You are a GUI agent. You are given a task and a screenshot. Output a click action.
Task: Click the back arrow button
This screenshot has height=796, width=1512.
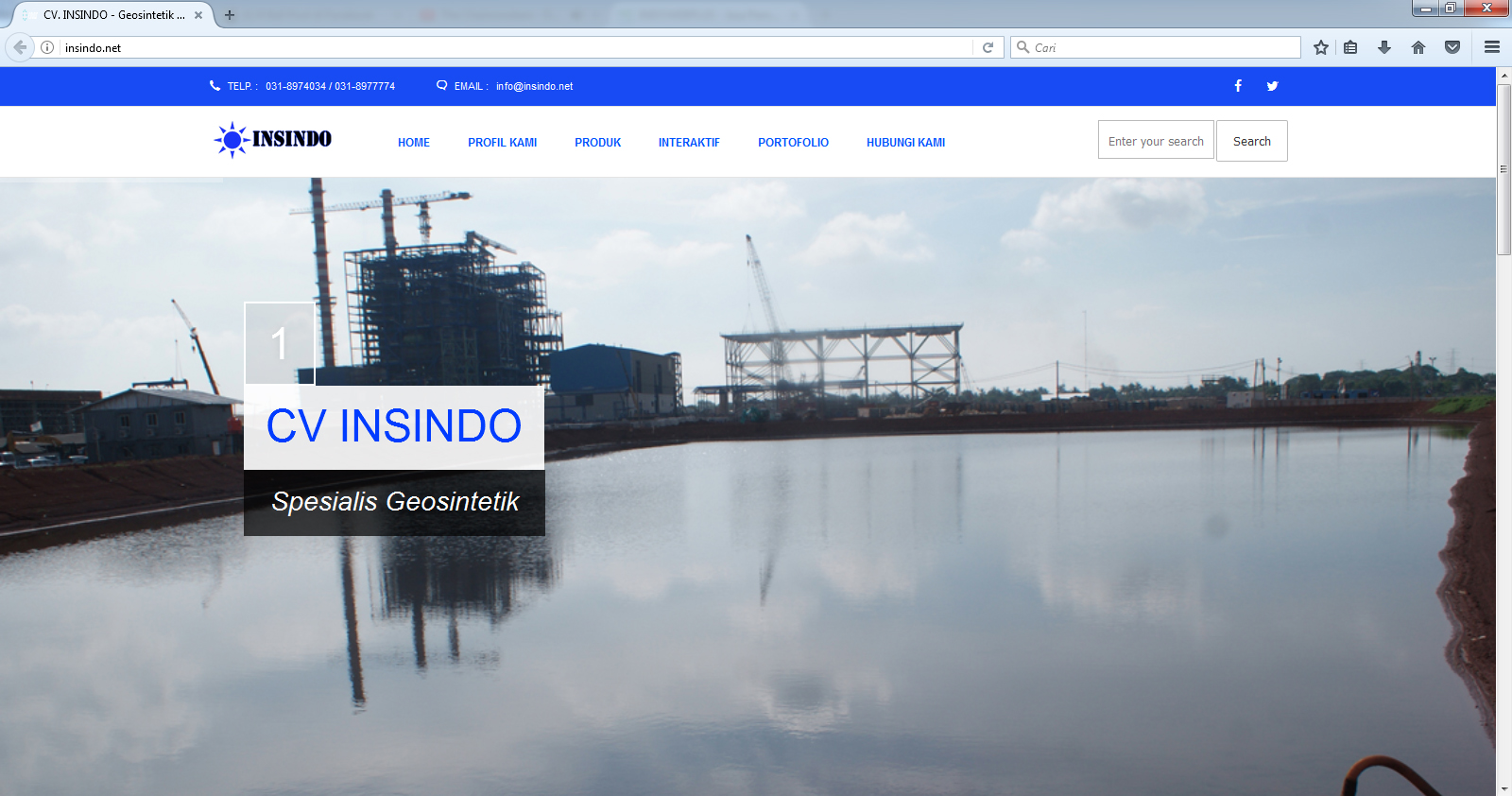tap(20, 47)
